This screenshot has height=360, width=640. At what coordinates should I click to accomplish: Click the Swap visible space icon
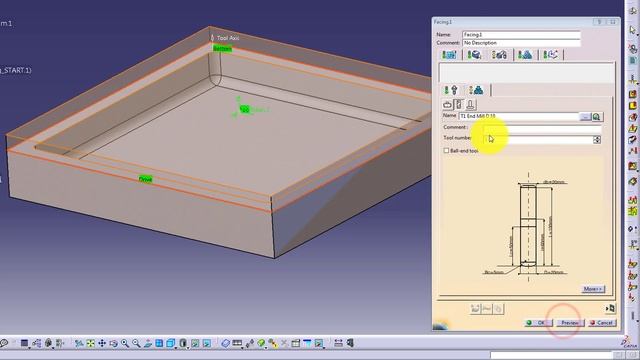point(207,344)
